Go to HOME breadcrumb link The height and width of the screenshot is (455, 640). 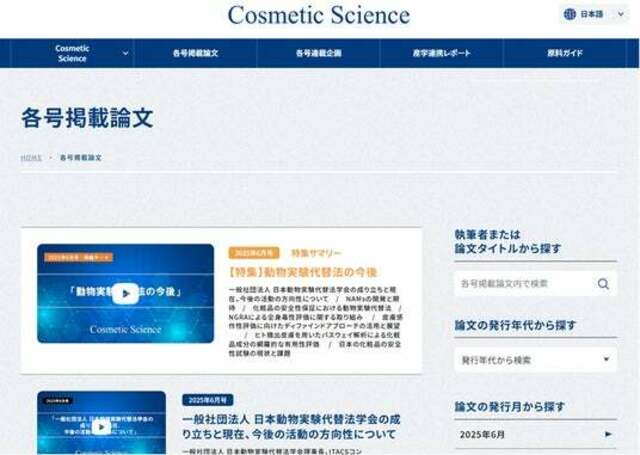tap(31, 158)
